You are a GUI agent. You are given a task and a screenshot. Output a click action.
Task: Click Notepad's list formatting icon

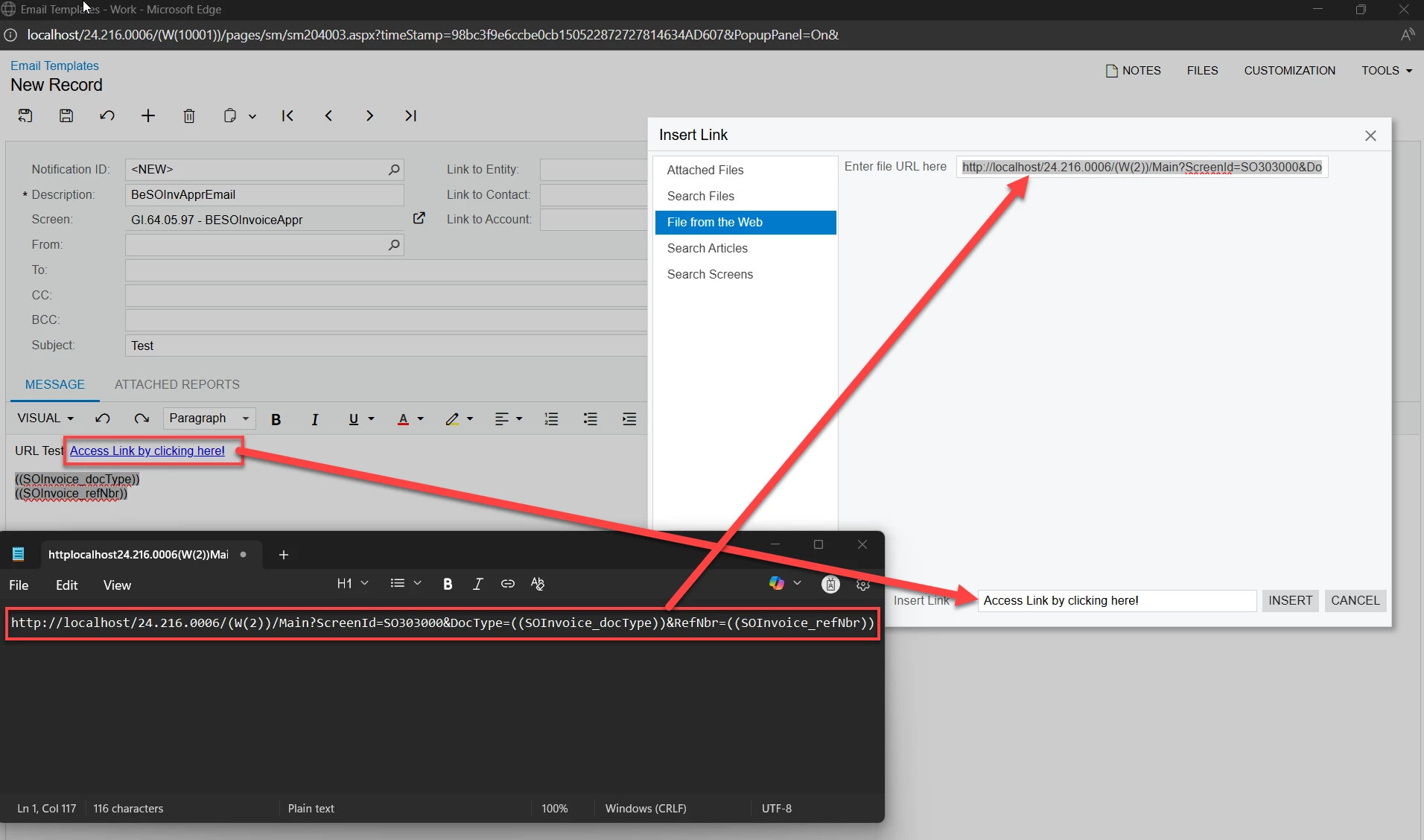(x=398, y=584)
